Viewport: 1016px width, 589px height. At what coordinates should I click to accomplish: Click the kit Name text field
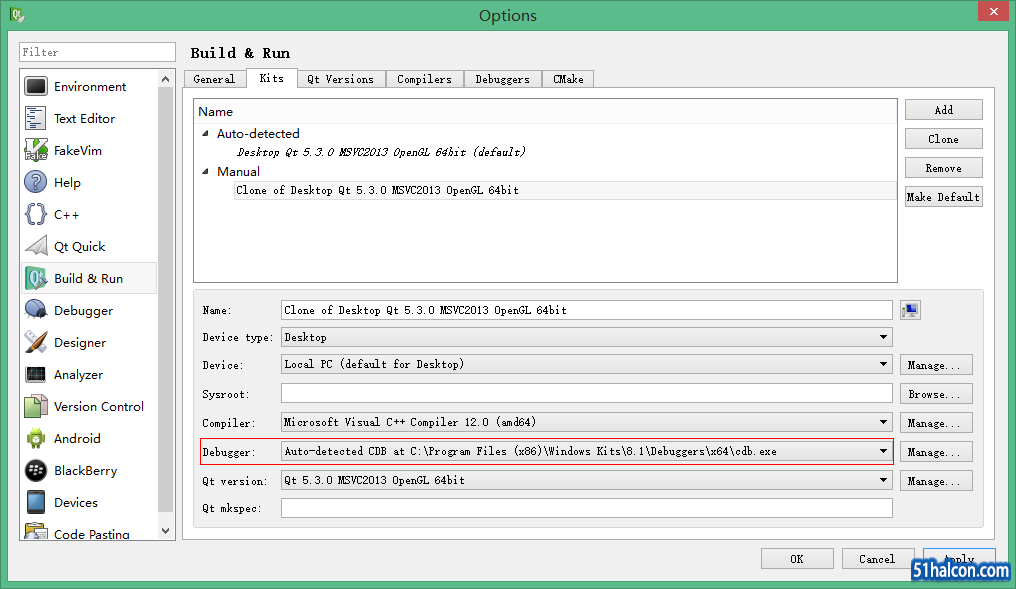tap(586, 310)
